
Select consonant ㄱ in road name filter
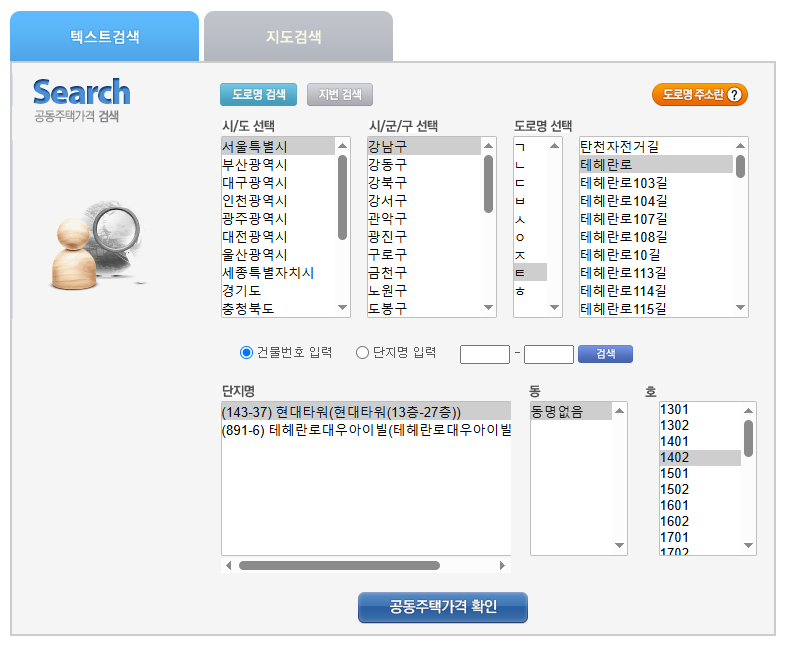(x=530, y=146)
